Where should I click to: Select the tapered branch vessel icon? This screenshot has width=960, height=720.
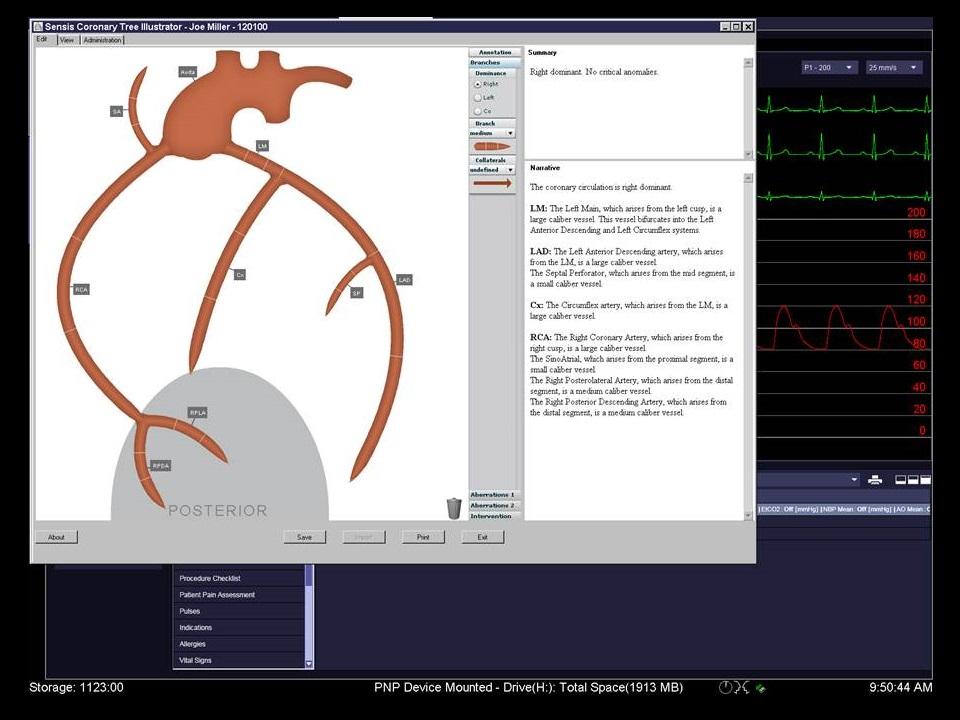coord(492,147)
